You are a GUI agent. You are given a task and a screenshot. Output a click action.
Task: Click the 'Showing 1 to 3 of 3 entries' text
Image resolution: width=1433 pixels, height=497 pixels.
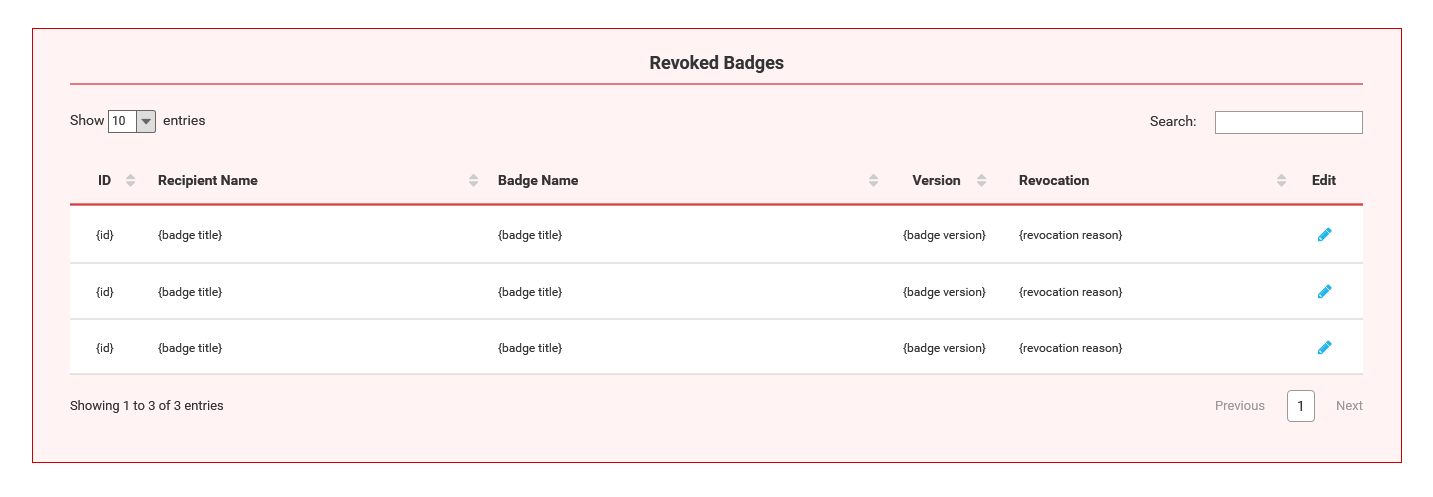click(147, 406)
